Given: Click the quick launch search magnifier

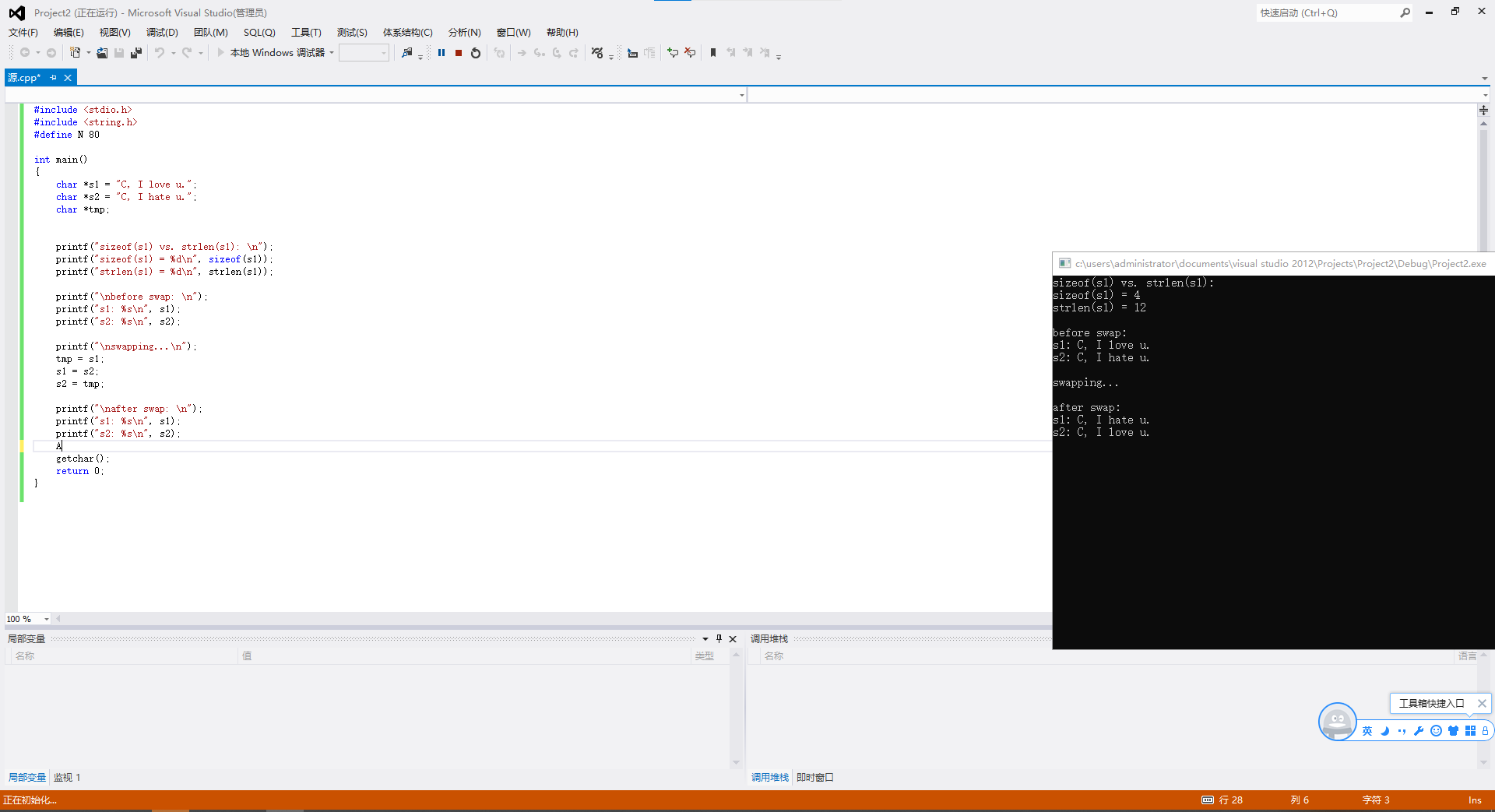Looking at the screenshot, I should pyautogui.click(x=1405, y=12).
